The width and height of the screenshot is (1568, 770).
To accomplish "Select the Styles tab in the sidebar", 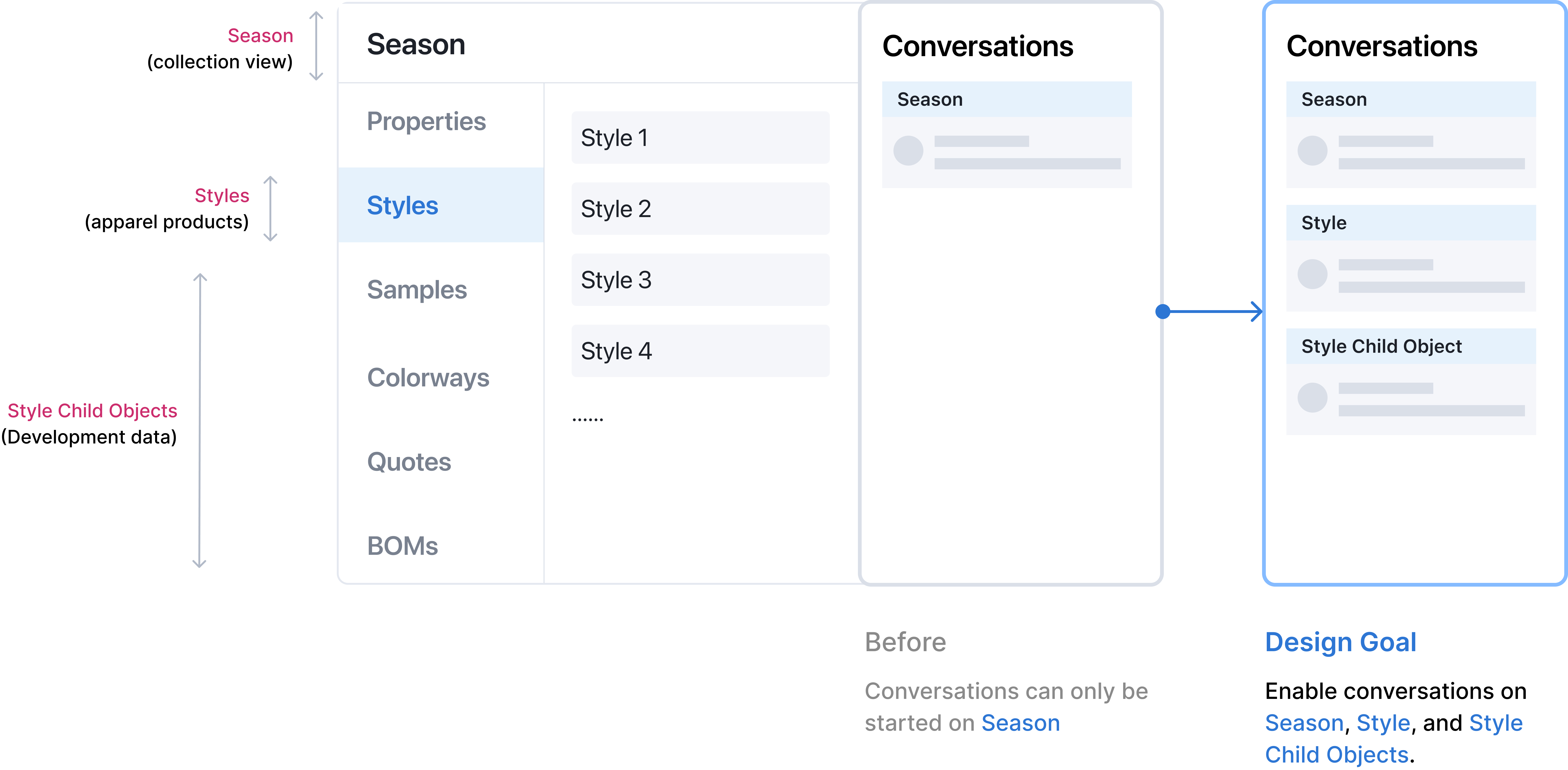I will (402, 206).
